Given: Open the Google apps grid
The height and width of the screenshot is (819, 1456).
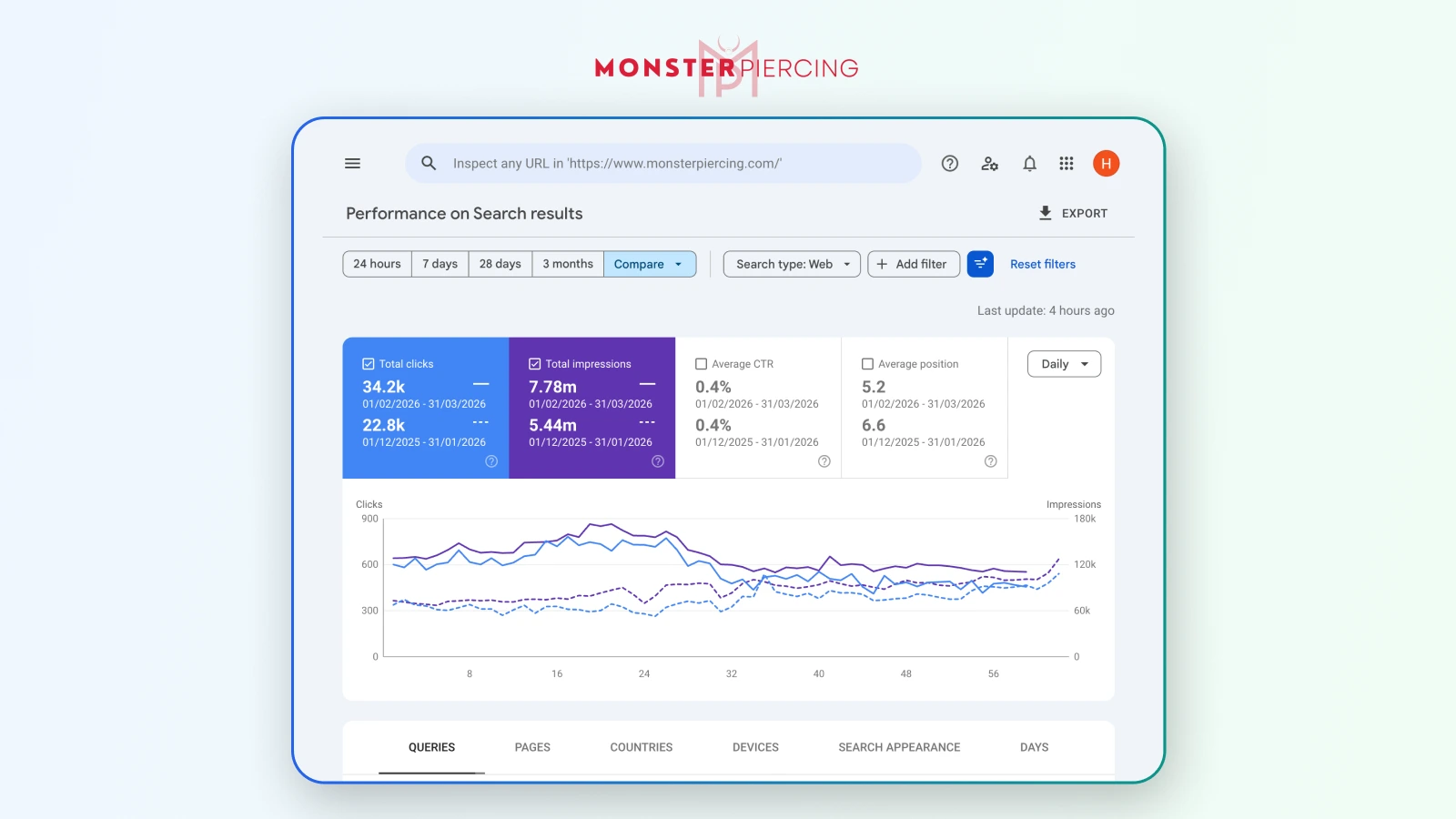Looking at the screenshot, I should [x=1066, y=164].
